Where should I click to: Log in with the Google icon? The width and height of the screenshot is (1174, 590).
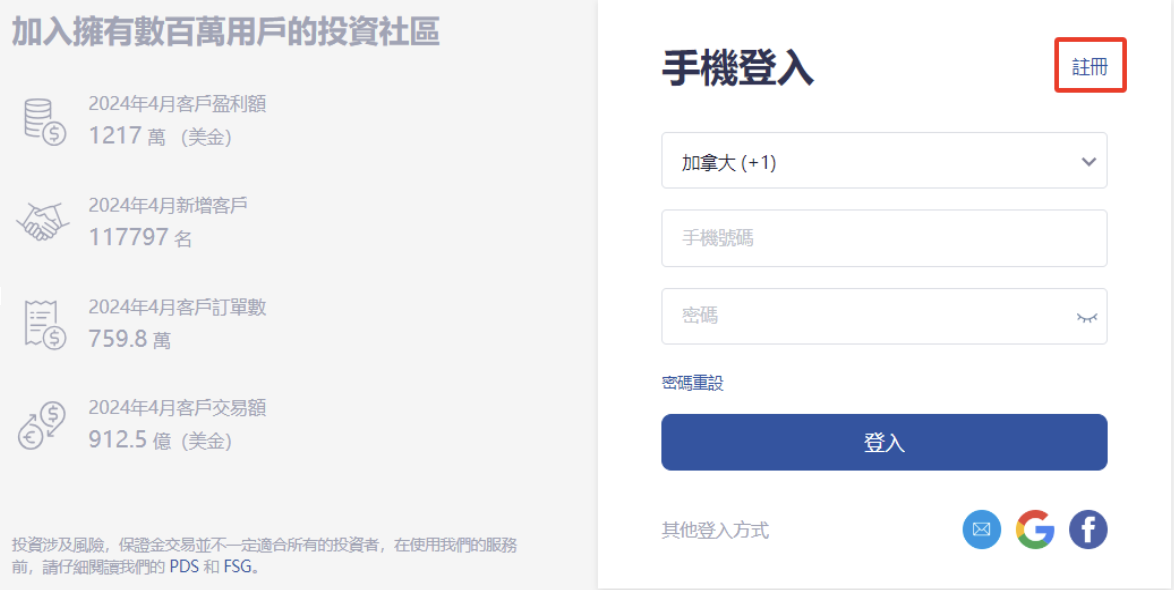pyautogui.click(x=1035, y=530)
